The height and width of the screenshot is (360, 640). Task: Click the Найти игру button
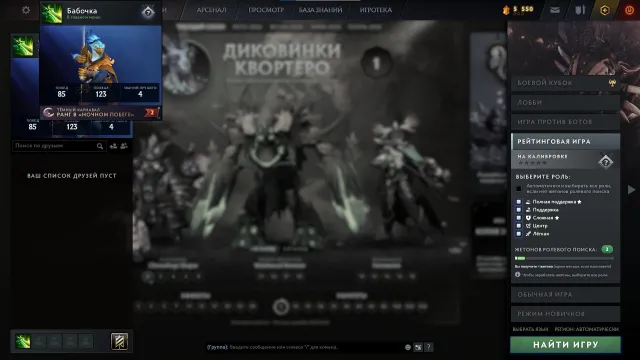point(566,345)
